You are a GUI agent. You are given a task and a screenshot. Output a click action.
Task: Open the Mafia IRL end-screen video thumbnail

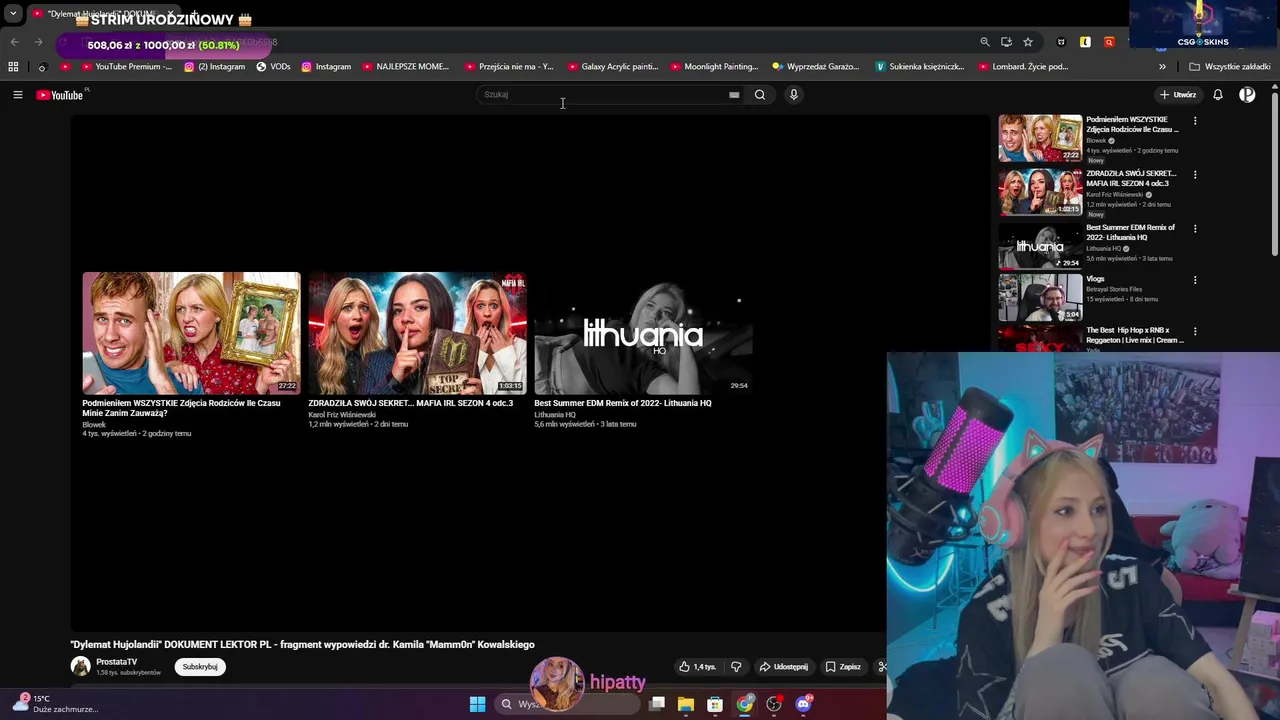coord(417,333)
